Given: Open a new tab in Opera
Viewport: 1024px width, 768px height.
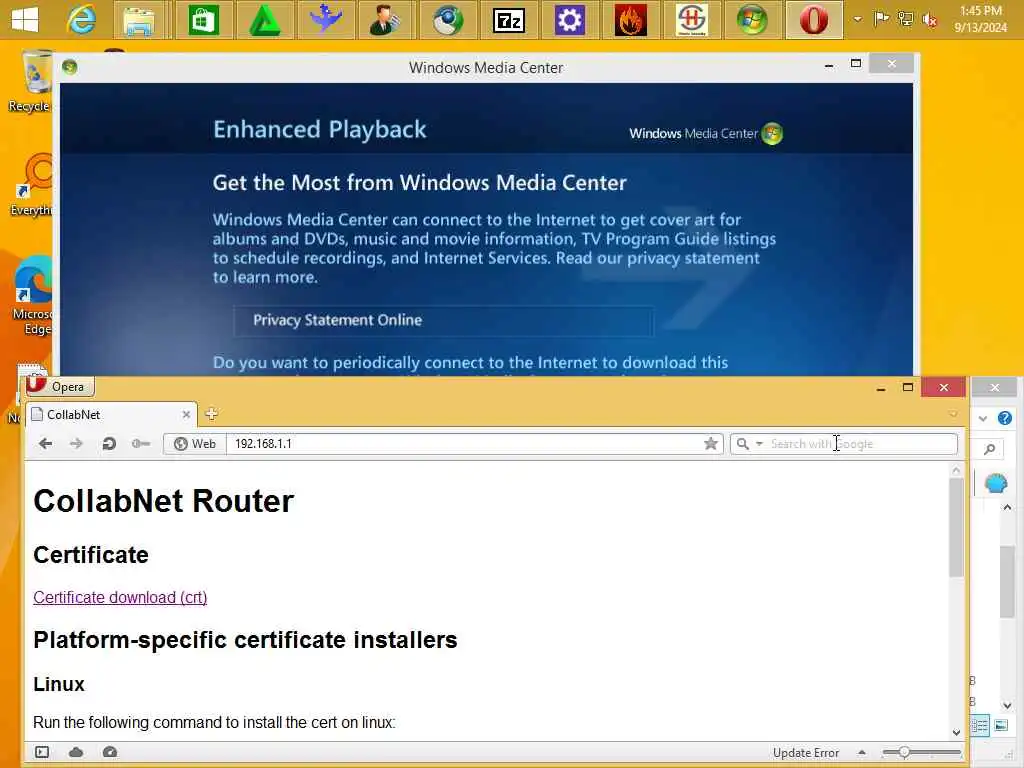Looking at the screenshot, I should [x=212, y=414].
